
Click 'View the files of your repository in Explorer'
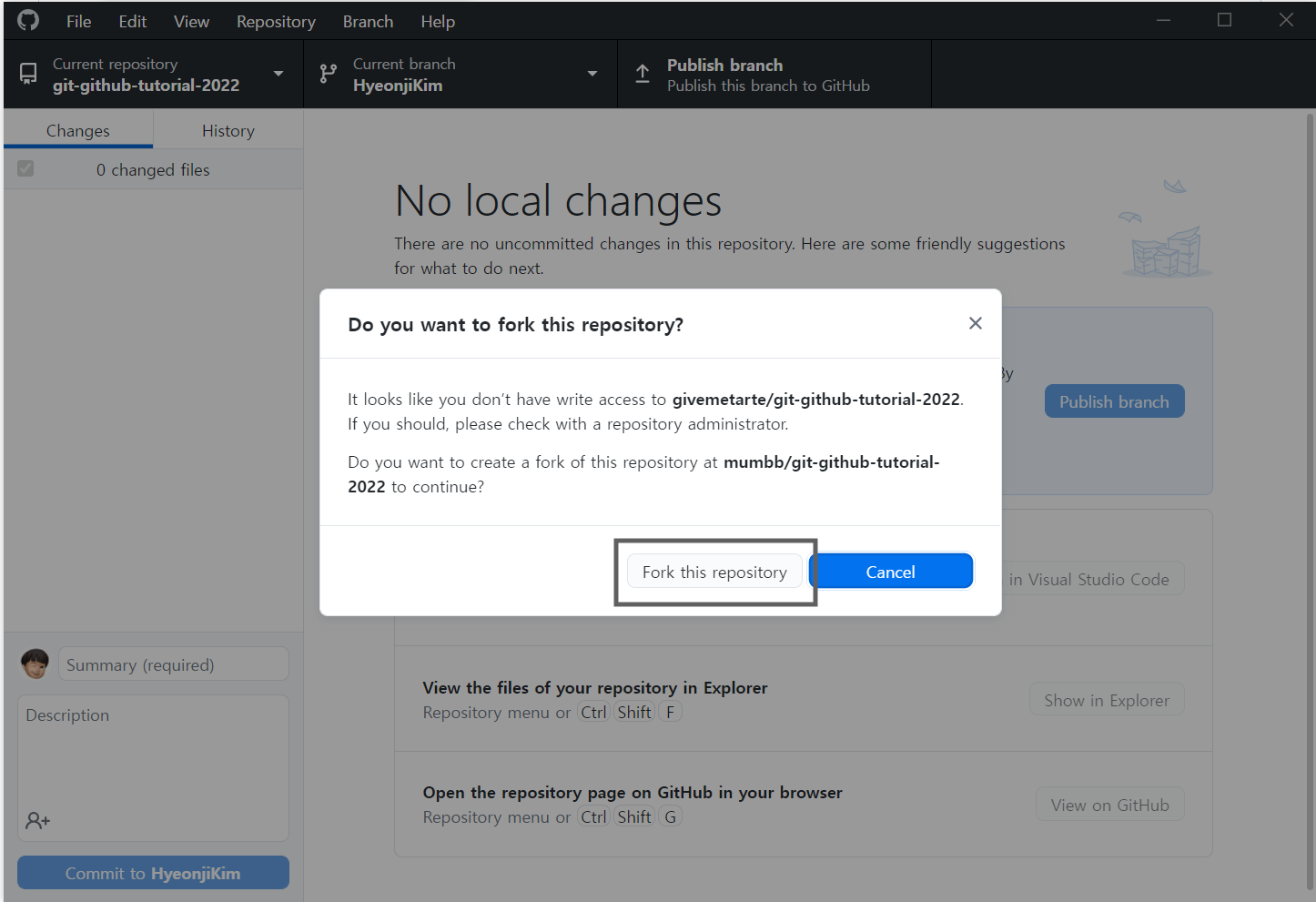[595, 687]
